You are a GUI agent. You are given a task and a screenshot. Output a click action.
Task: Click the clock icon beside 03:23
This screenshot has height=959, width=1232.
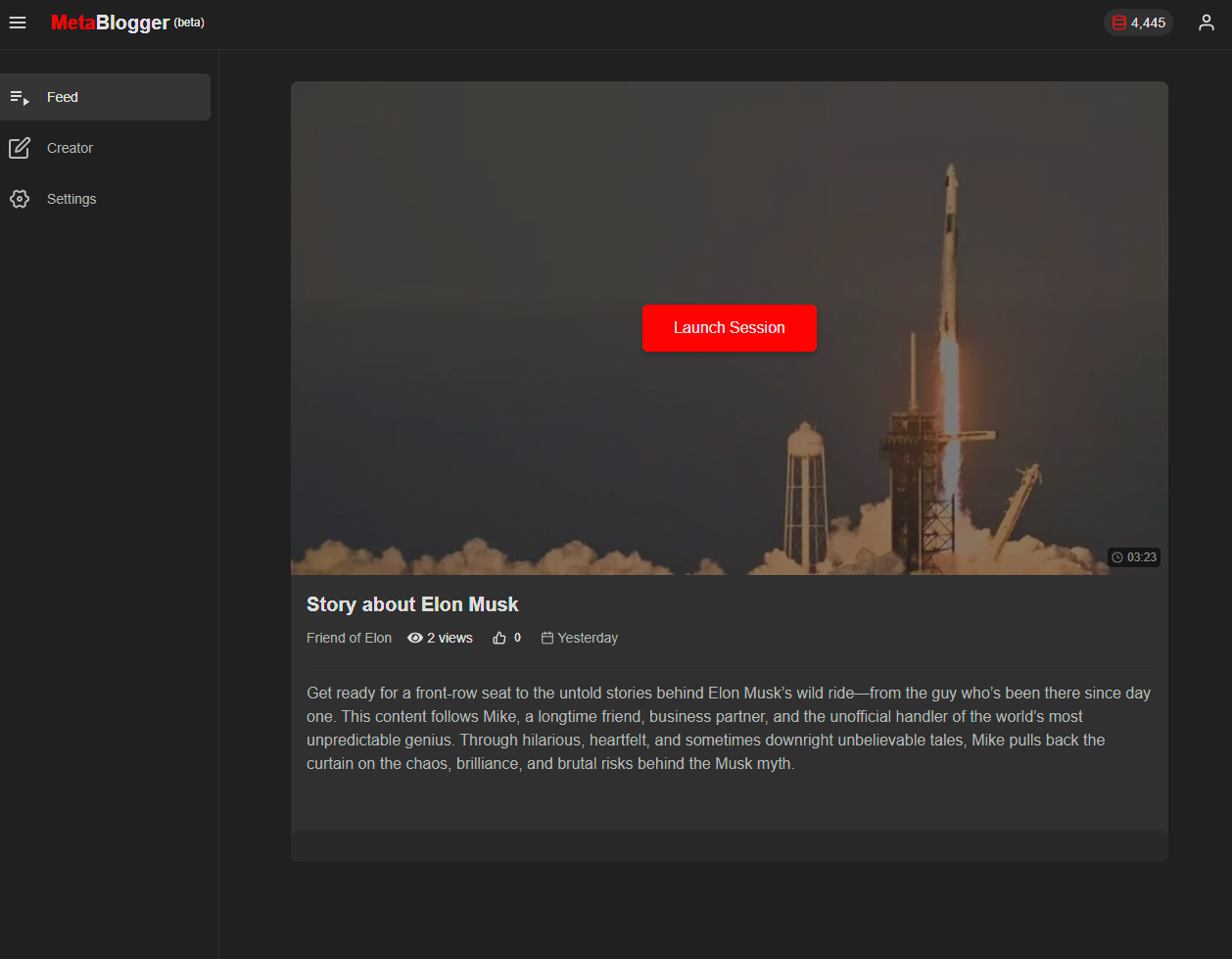pos(1117,557)
